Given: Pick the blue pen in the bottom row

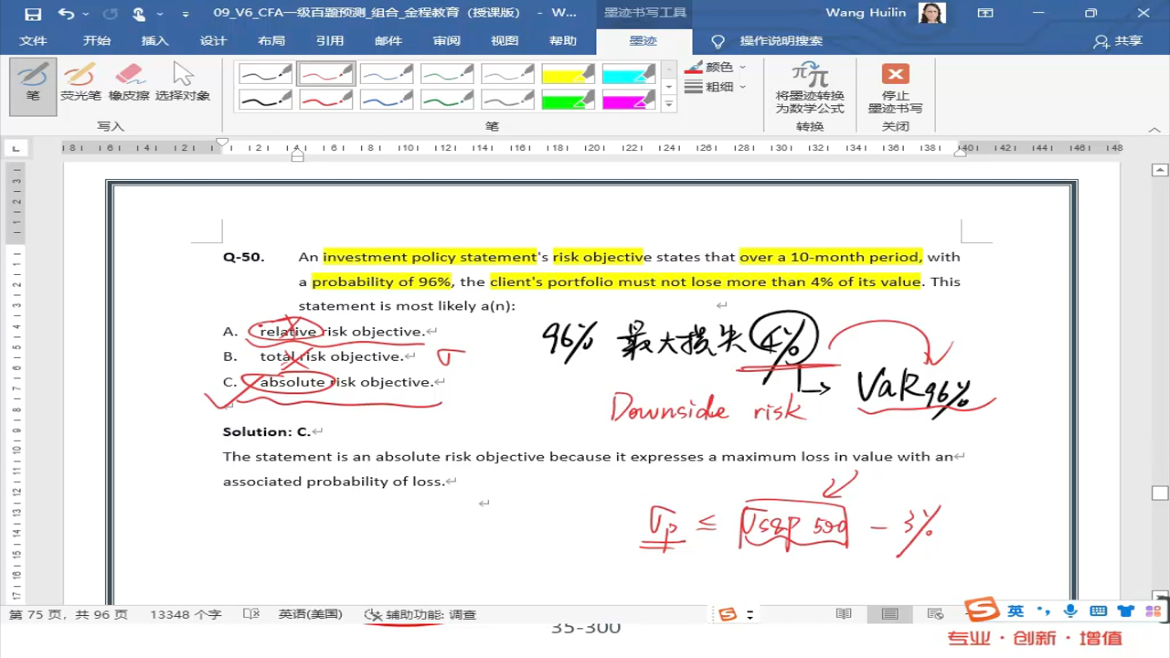Looking at the screenshot, I should click(386, 99).
